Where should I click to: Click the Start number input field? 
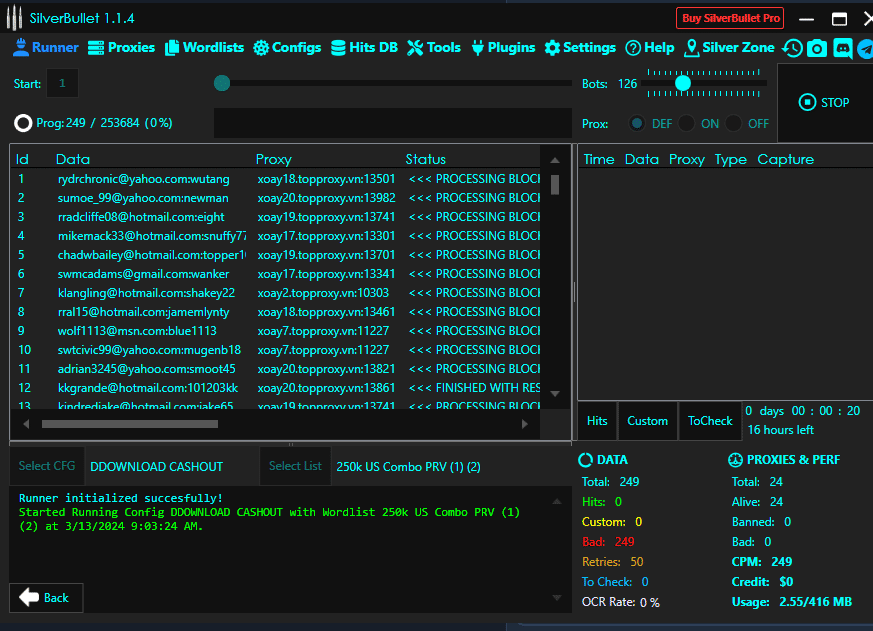(62, 84)
